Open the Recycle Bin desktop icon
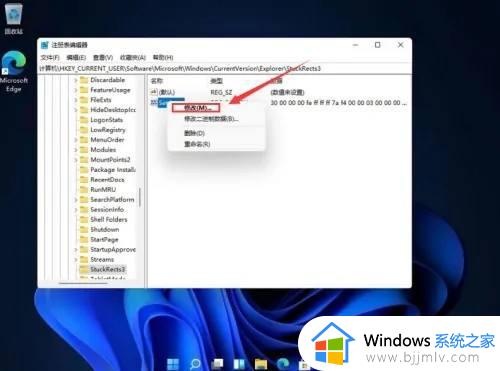 (13, 18)
